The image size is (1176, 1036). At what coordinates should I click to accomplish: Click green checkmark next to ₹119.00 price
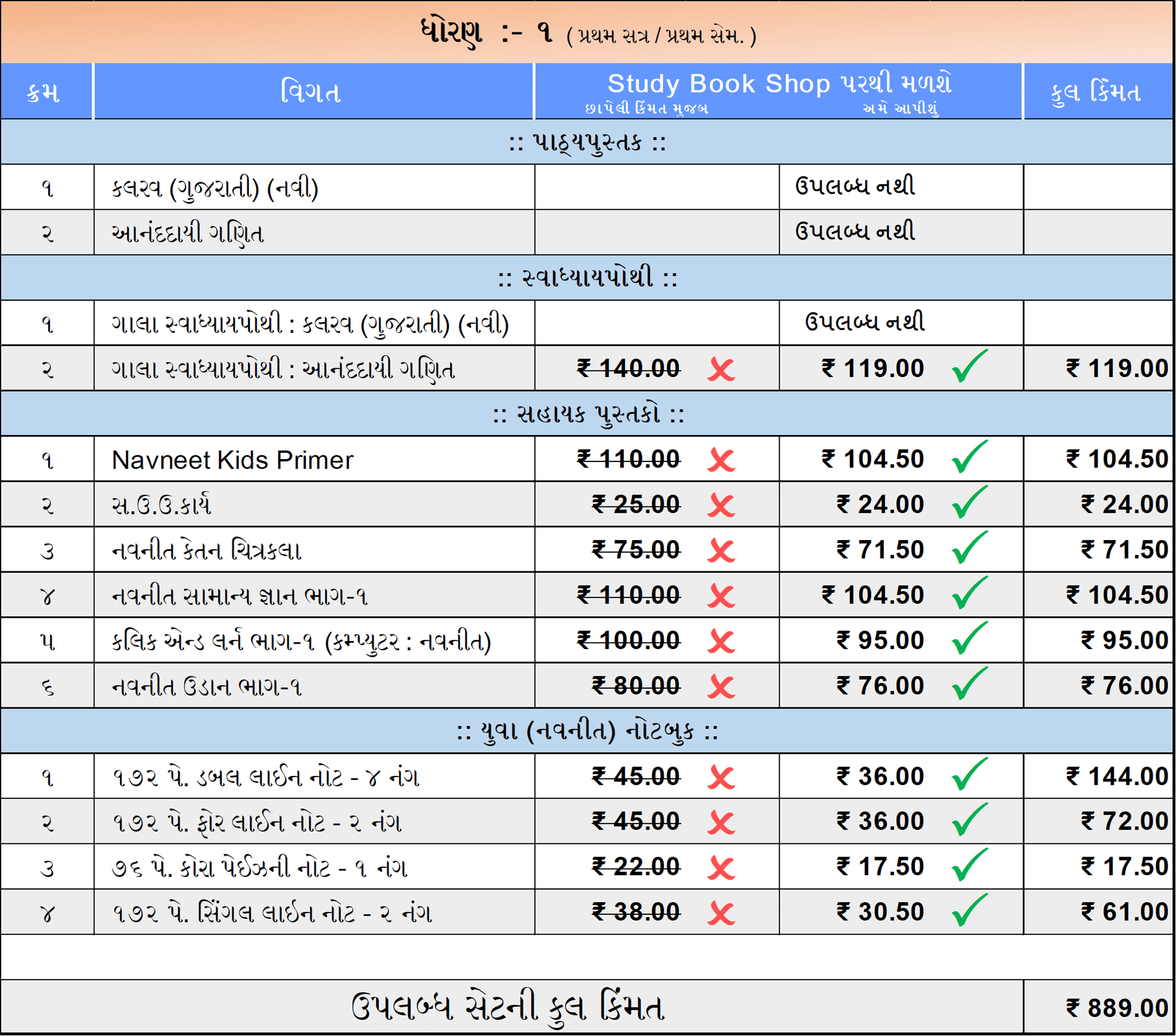[969, 367]
